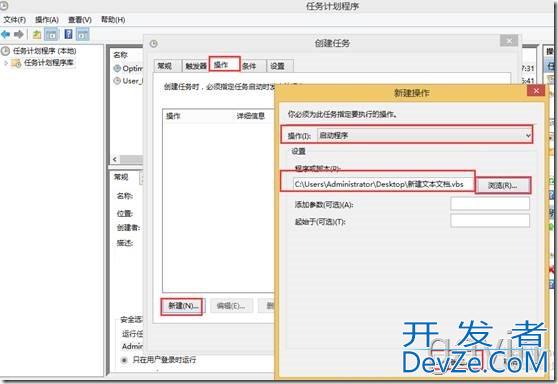Click the 名称 column header in task list
558x384 pixels.
[120, 55]
